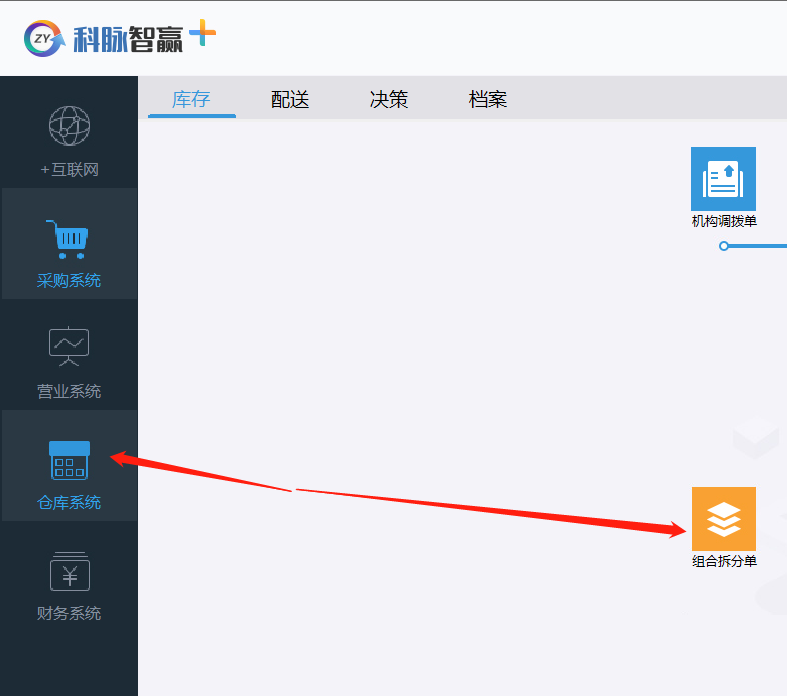Click the 仓库系统 warehouse icon
787x696 pixels.
point(69,461)
